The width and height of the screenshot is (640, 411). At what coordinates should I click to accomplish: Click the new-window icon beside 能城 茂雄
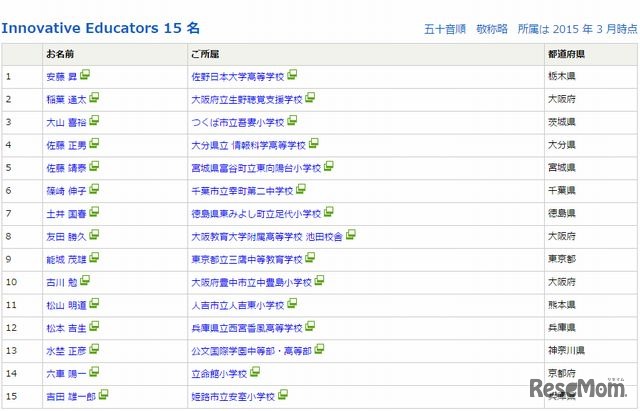tap(94, 258)
